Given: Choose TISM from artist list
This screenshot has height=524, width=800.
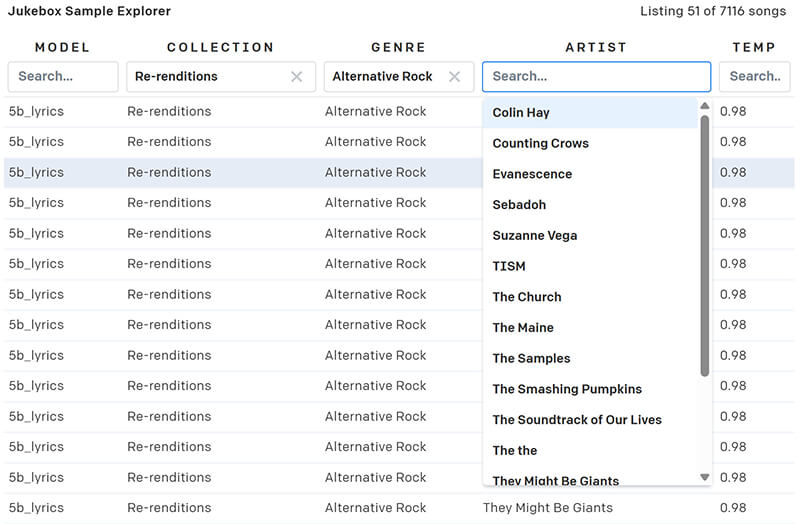Looking at the screenshot, I should [x=509, y=266].
